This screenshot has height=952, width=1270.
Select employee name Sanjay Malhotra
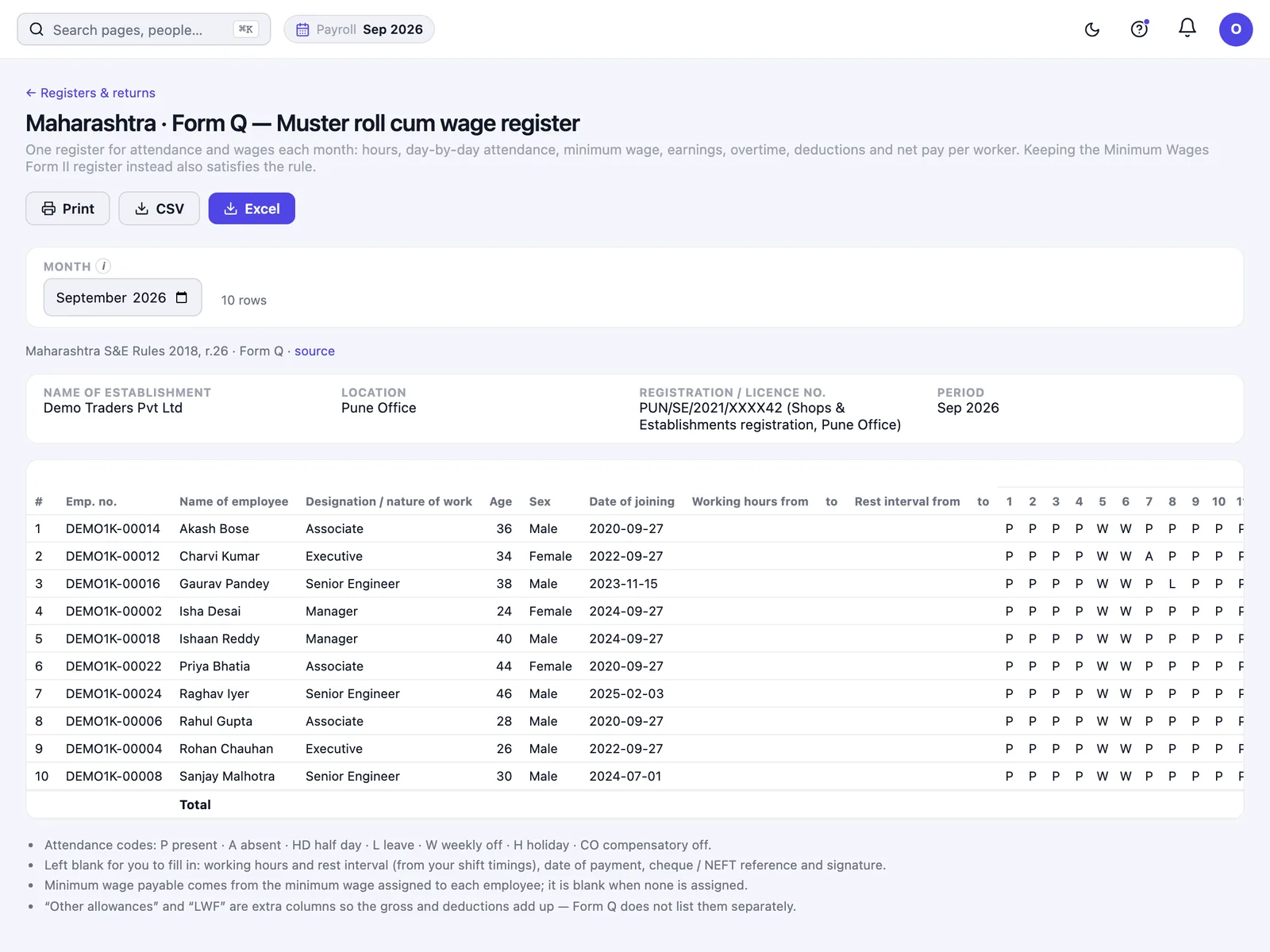227,776
